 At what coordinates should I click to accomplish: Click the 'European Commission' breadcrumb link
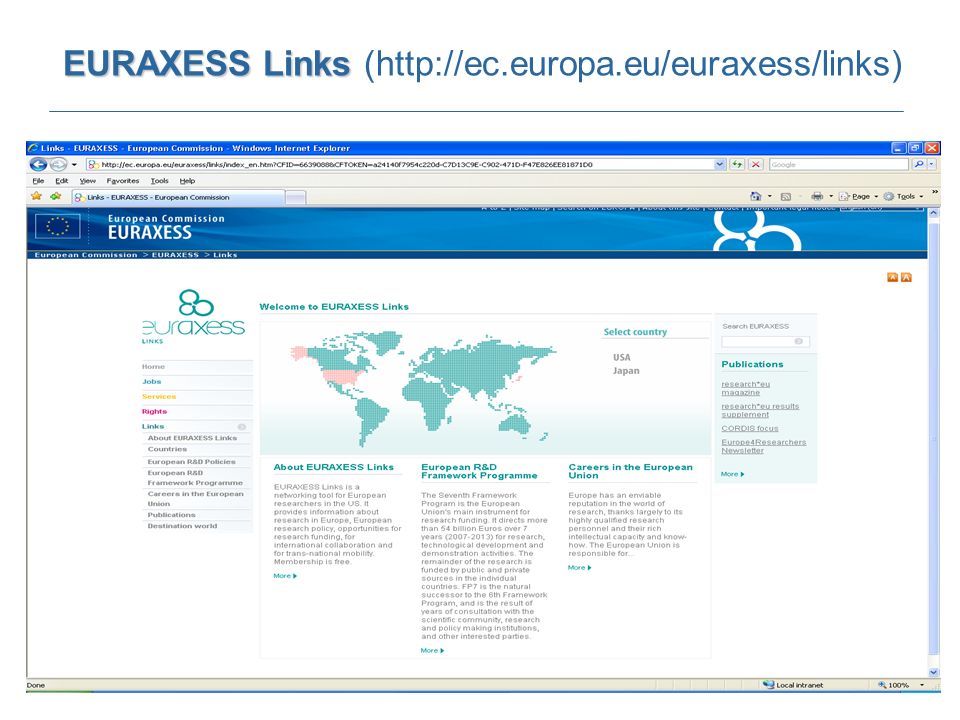pos(86,255)
